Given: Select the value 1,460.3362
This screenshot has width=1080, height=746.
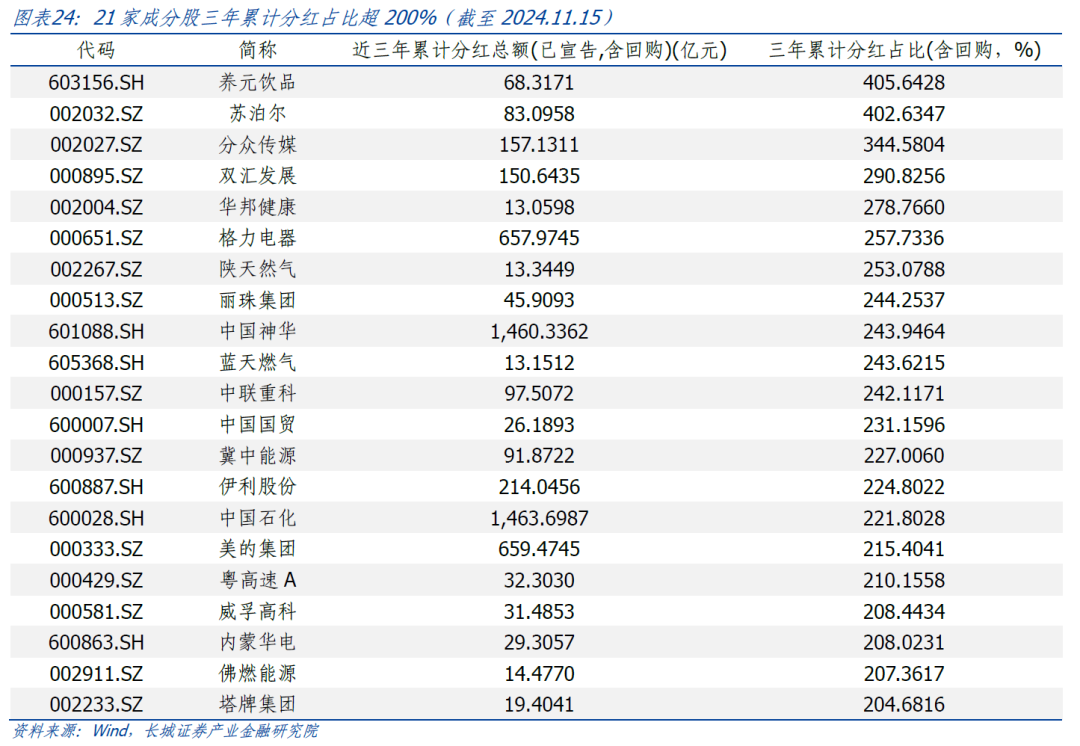Looking at the screenshot, I should (x=539, y=331).
